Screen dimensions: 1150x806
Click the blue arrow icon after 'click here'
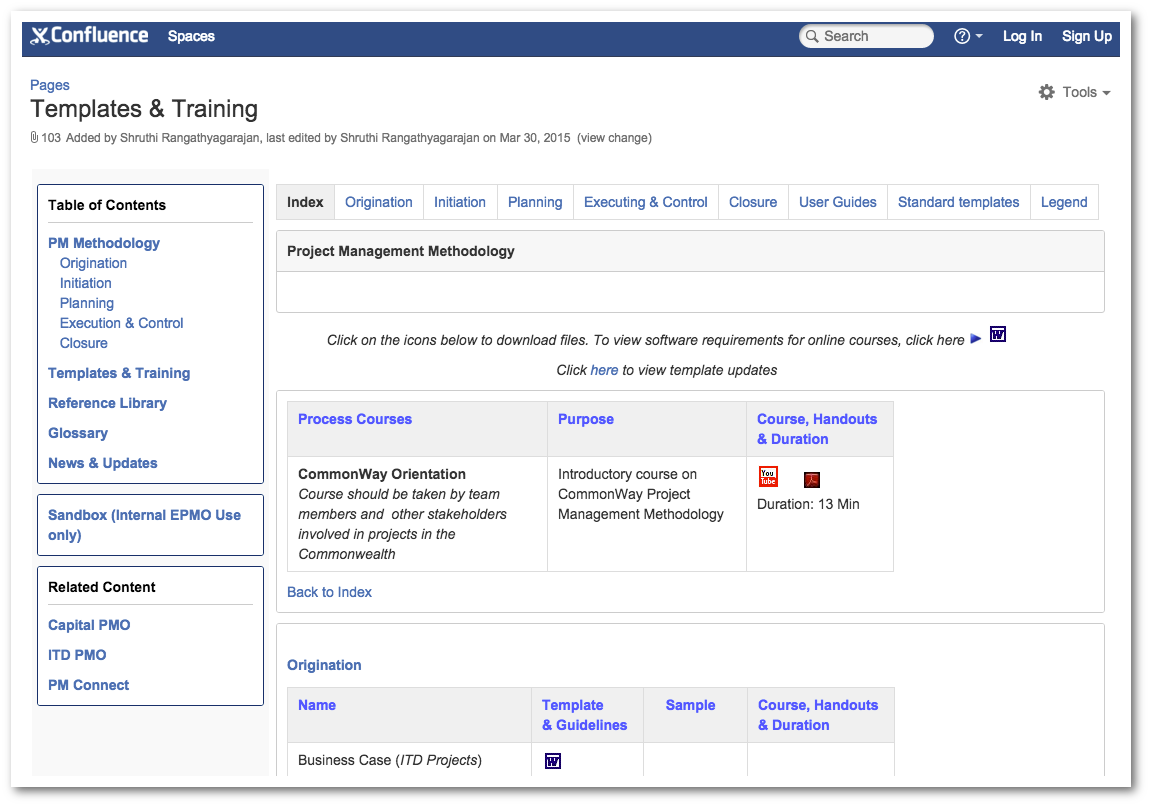[x=975, y=339]
